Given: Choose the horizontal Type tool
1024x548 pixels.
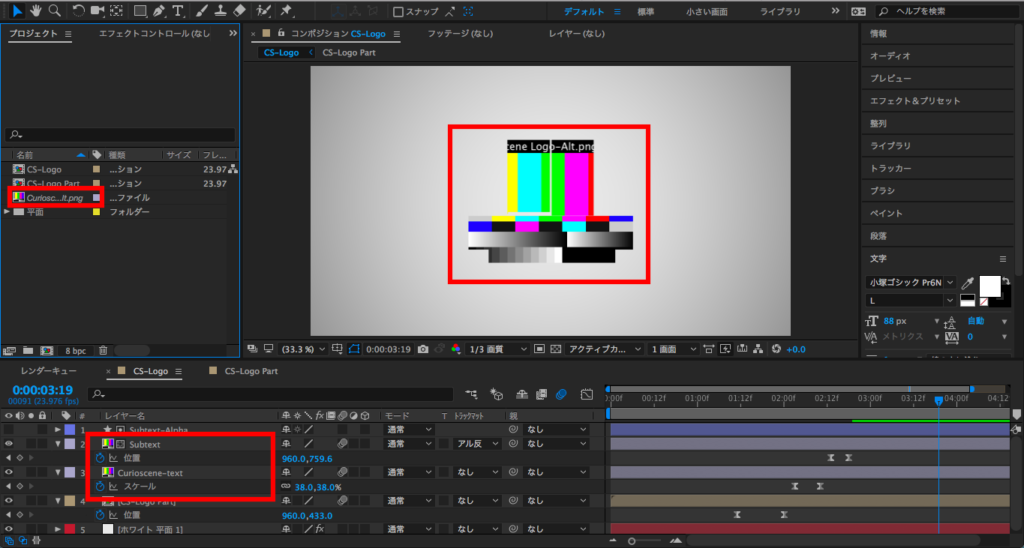Looking at the screenshot, I should pyautogui.click(x=178, y=11).
